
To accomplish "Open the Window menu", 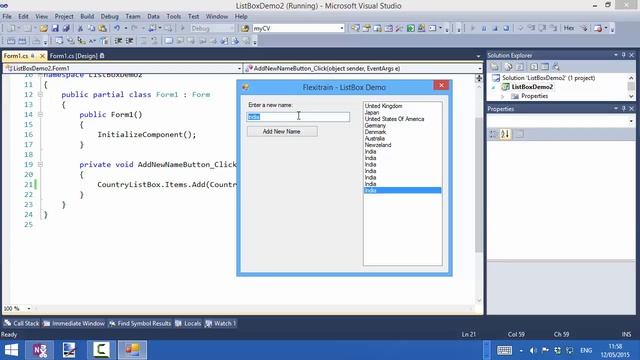I will (x=217, y=16).
